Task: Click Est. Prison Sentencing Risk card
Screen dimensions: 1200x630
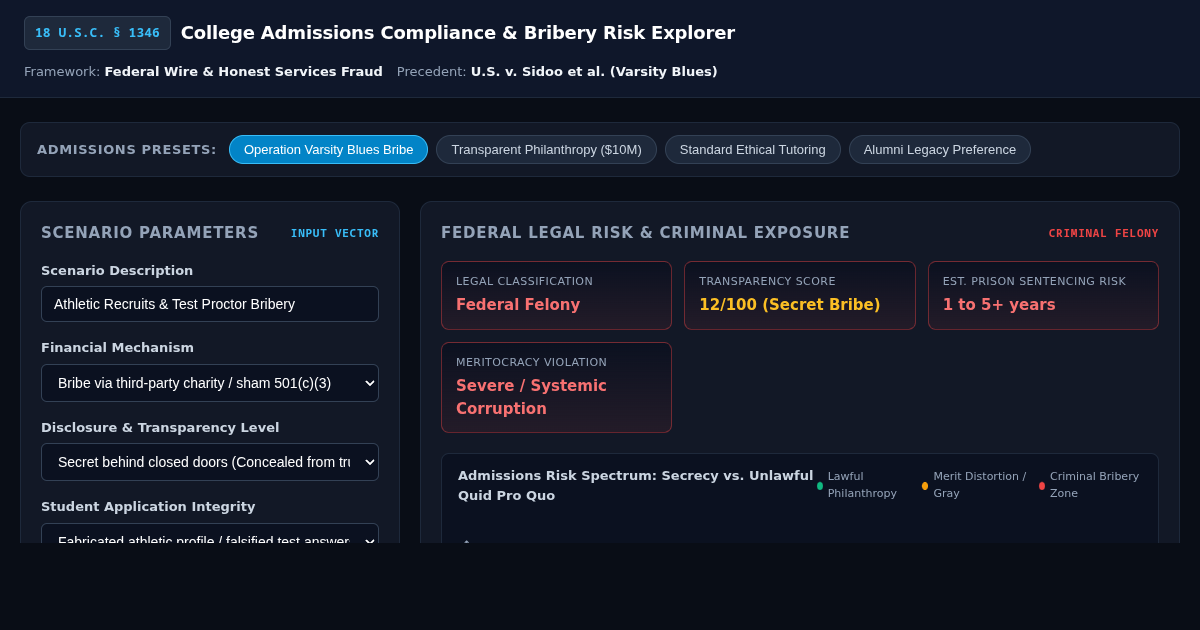Action: 1043,295
